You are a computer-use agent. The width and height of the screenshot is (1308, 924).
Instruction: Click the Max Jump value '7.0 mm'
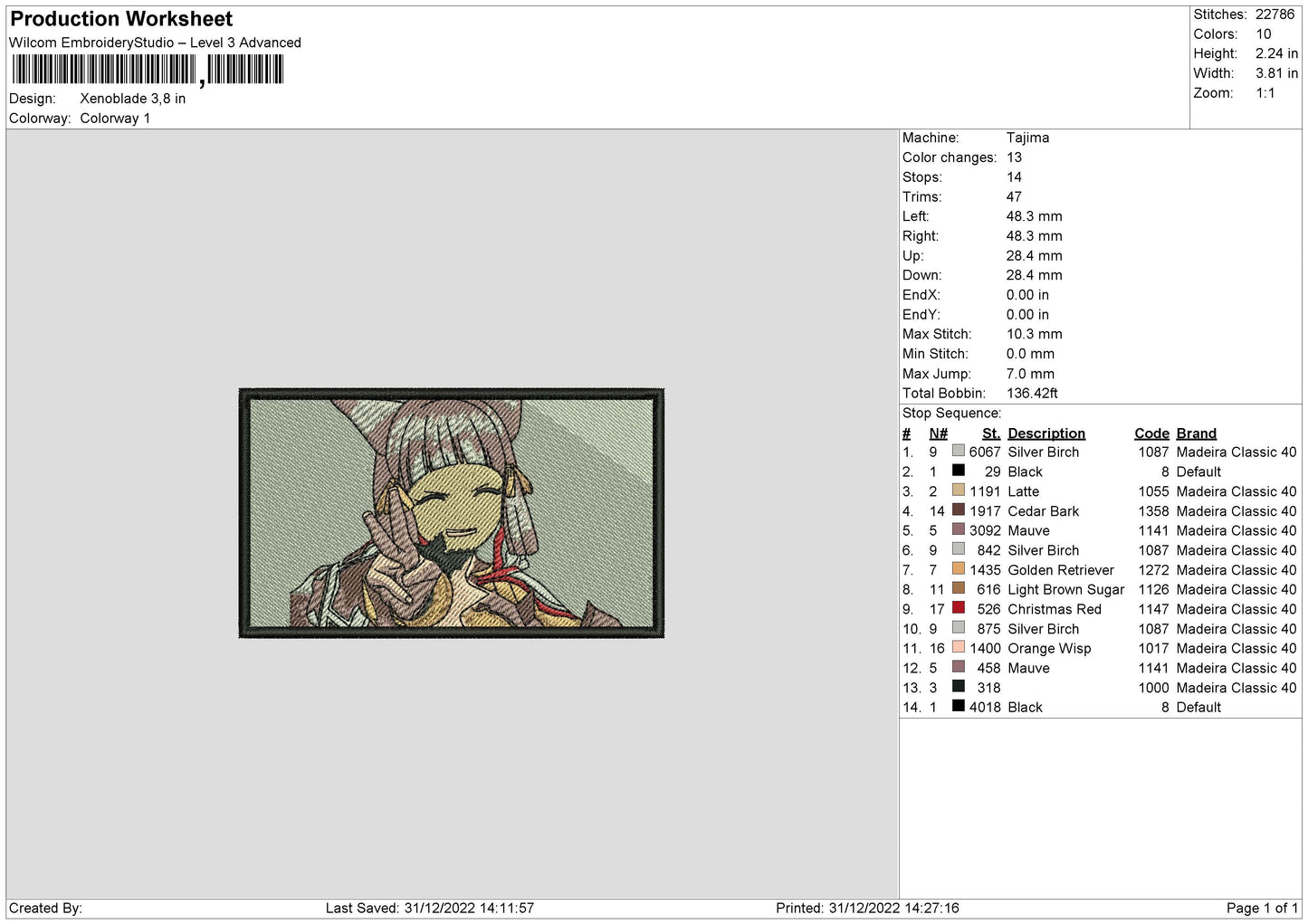point(1030,374)
